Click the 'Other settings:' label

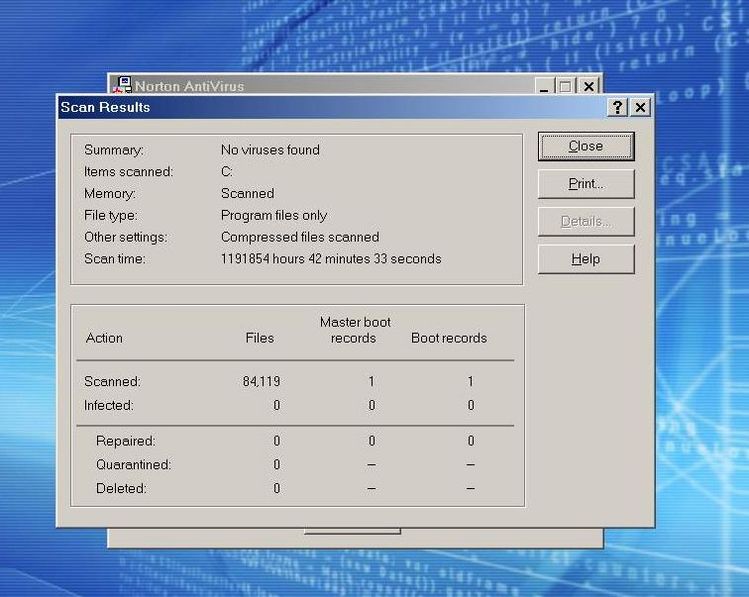click(126, 237)
